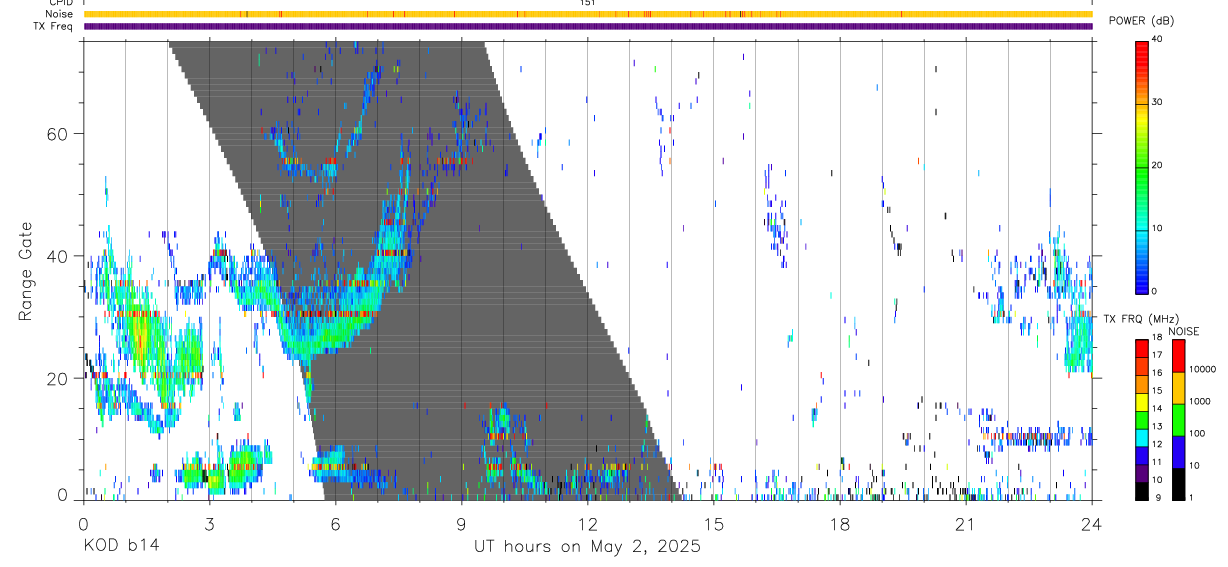The height and width of the screenshot is (567, 1228).
Task: Click the 6 hour axis label
Action: click(x=336, y=523)
